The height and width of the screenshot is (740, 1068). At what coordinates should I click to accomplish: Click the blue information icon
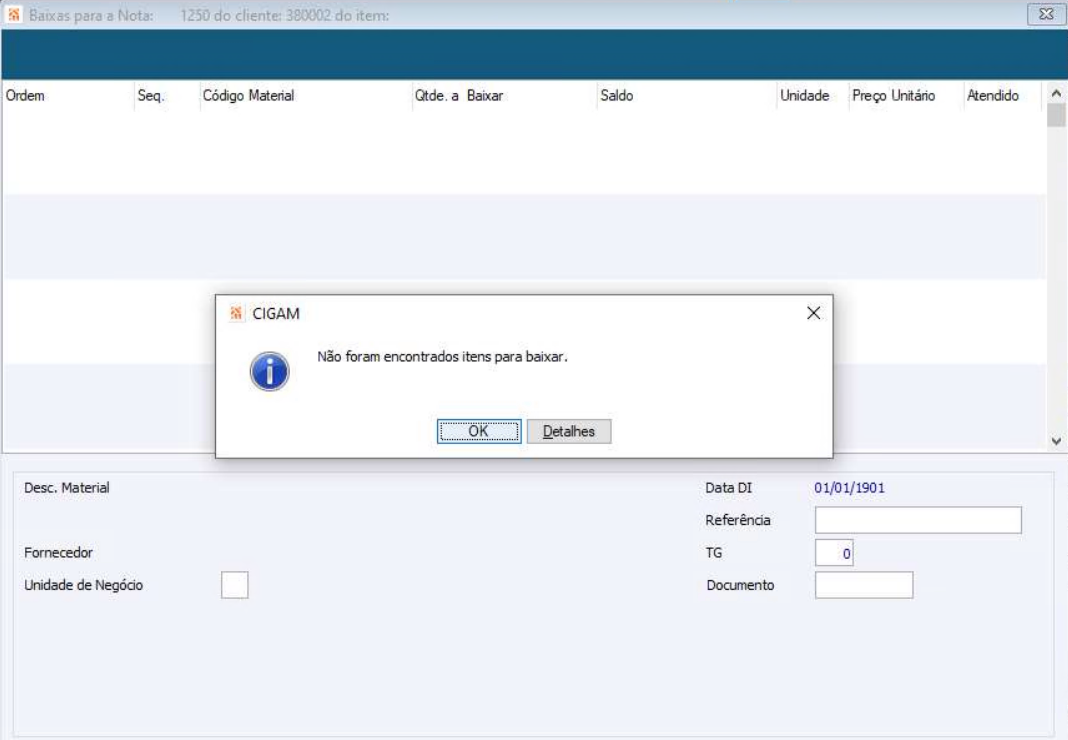point(270,371)
